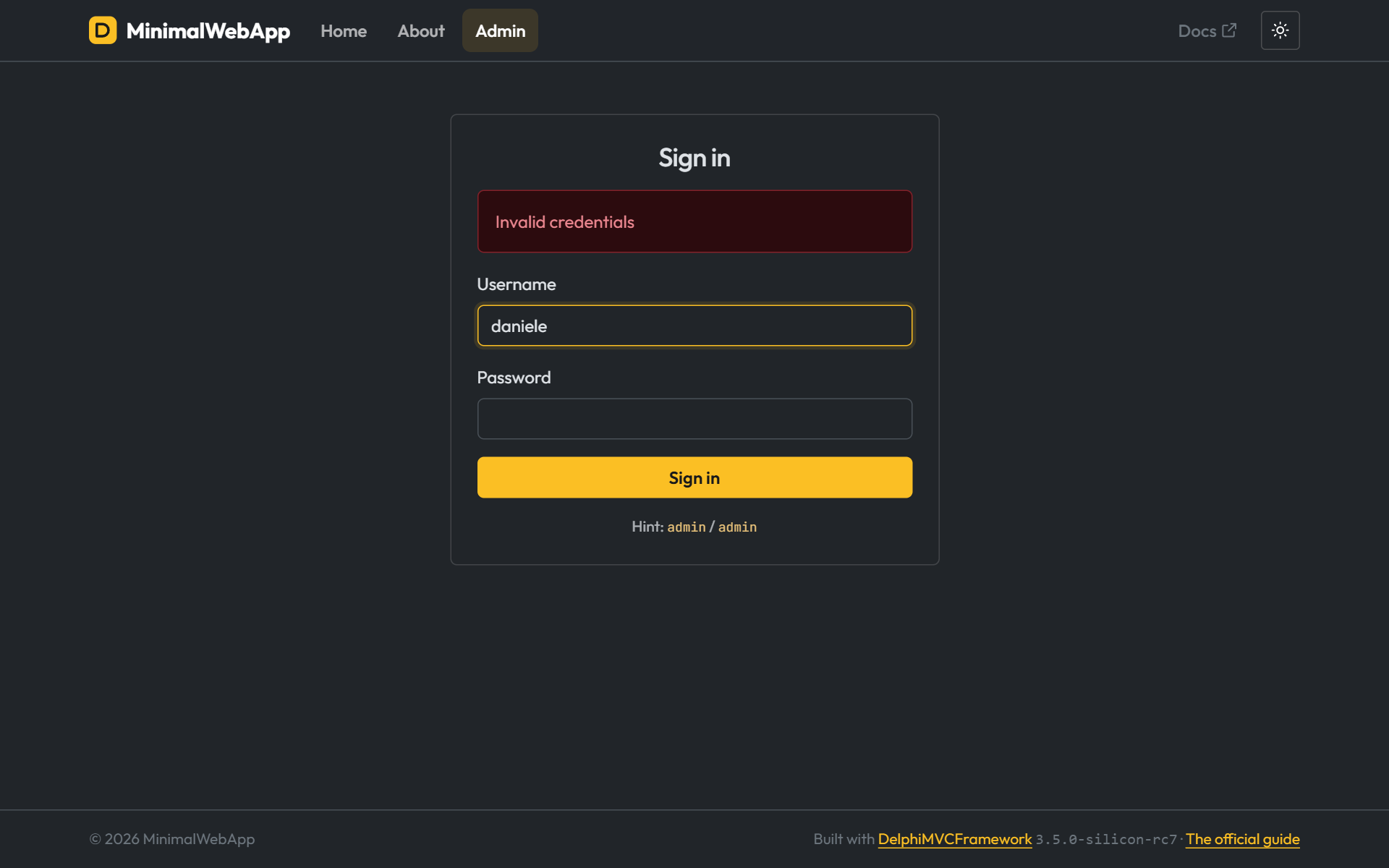1389x868 pixels.
Task: Click the Hint admin / admin text
Action: pos(694,527)
